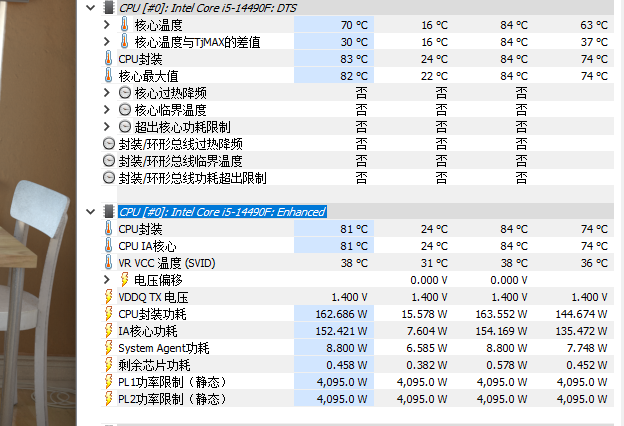Viewport: 624px width, 426px height.
Task: Click lightning icon next to IA核心功耗
Action: pyautogui.click(x=109, y=331)
